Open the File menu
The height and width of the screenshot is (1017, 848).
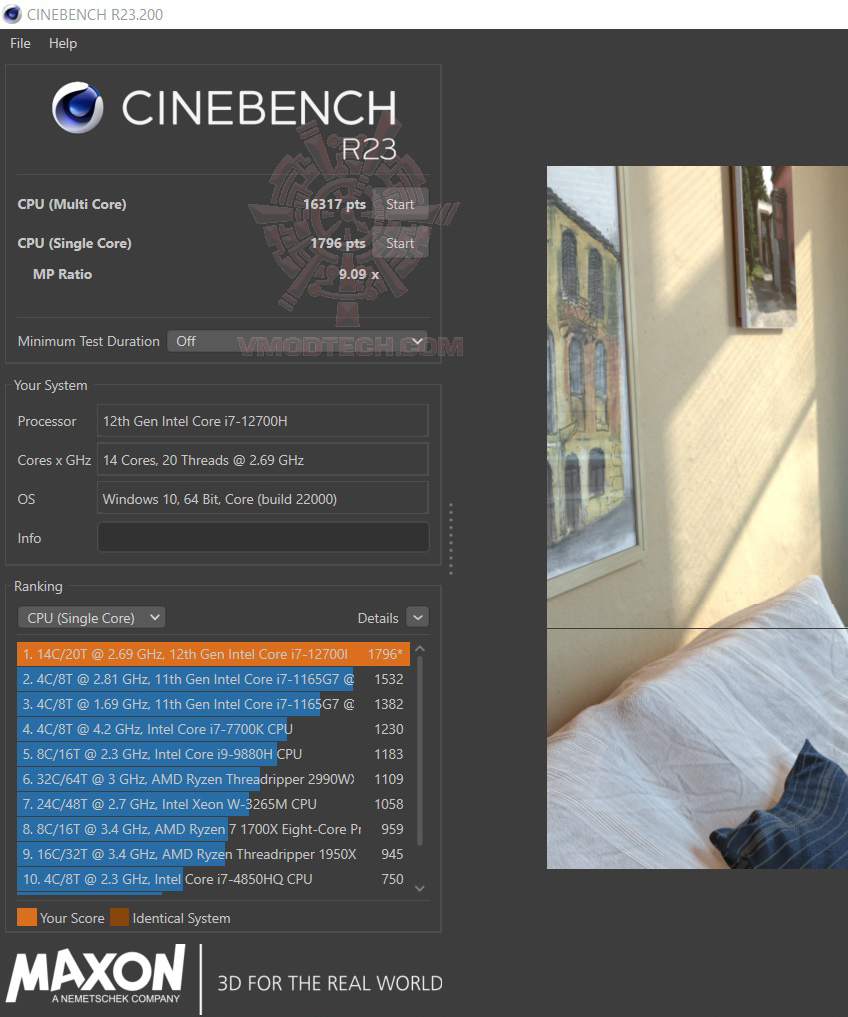19,43
